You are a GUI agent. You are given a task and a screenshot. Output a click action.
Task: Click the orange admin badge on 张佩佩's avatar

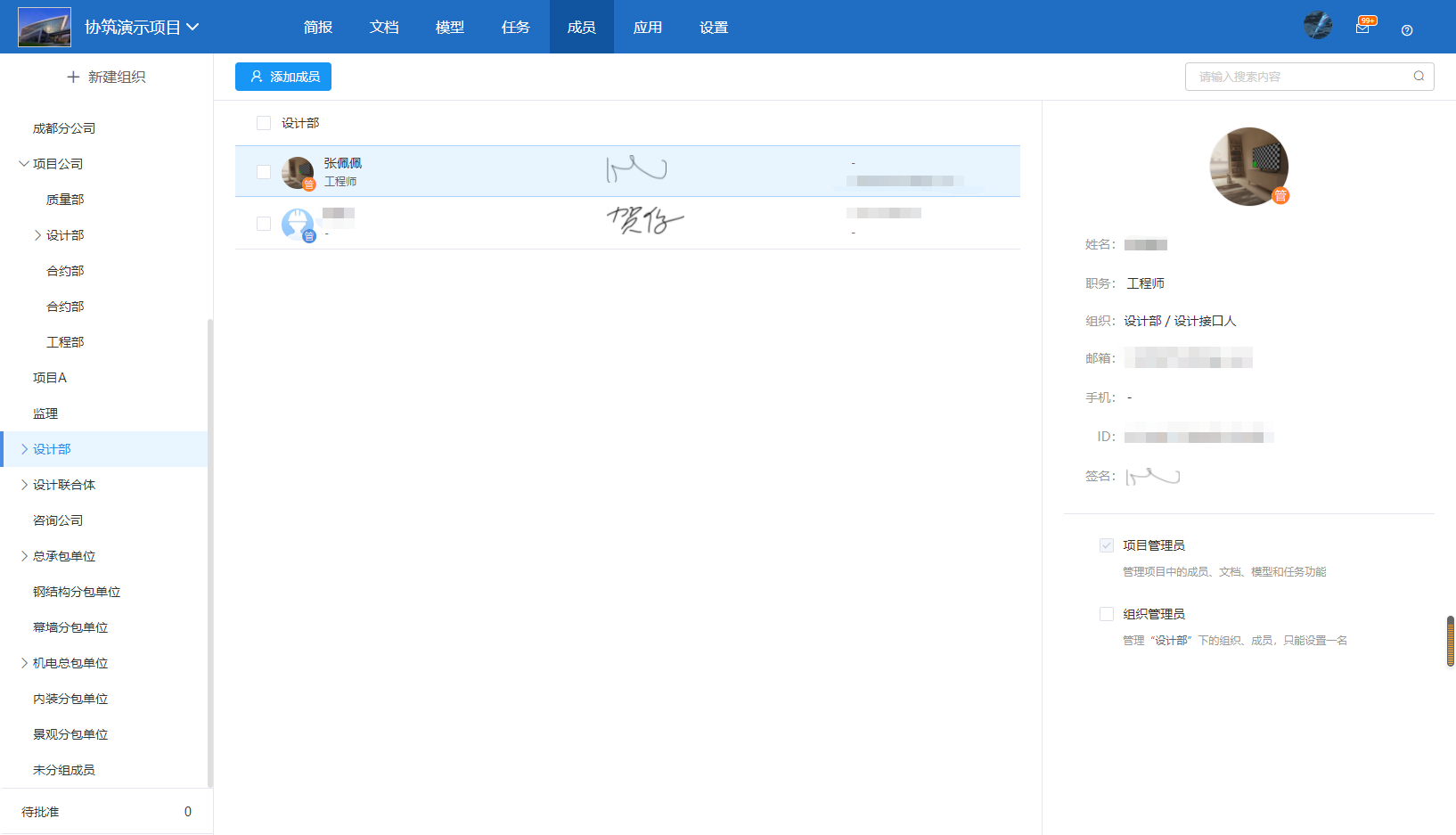[308, 184]
